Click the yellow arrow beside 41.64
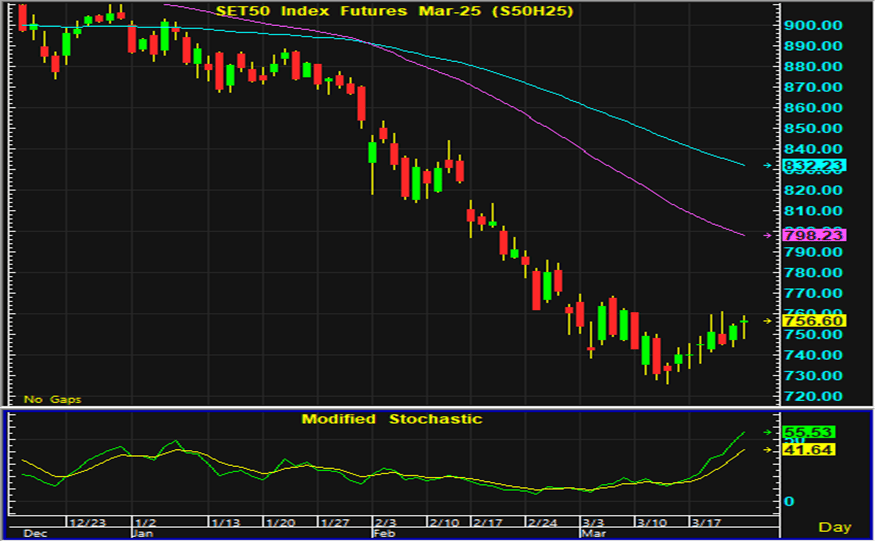This screenshot has width=876, height=542. (x=767, y=450)
